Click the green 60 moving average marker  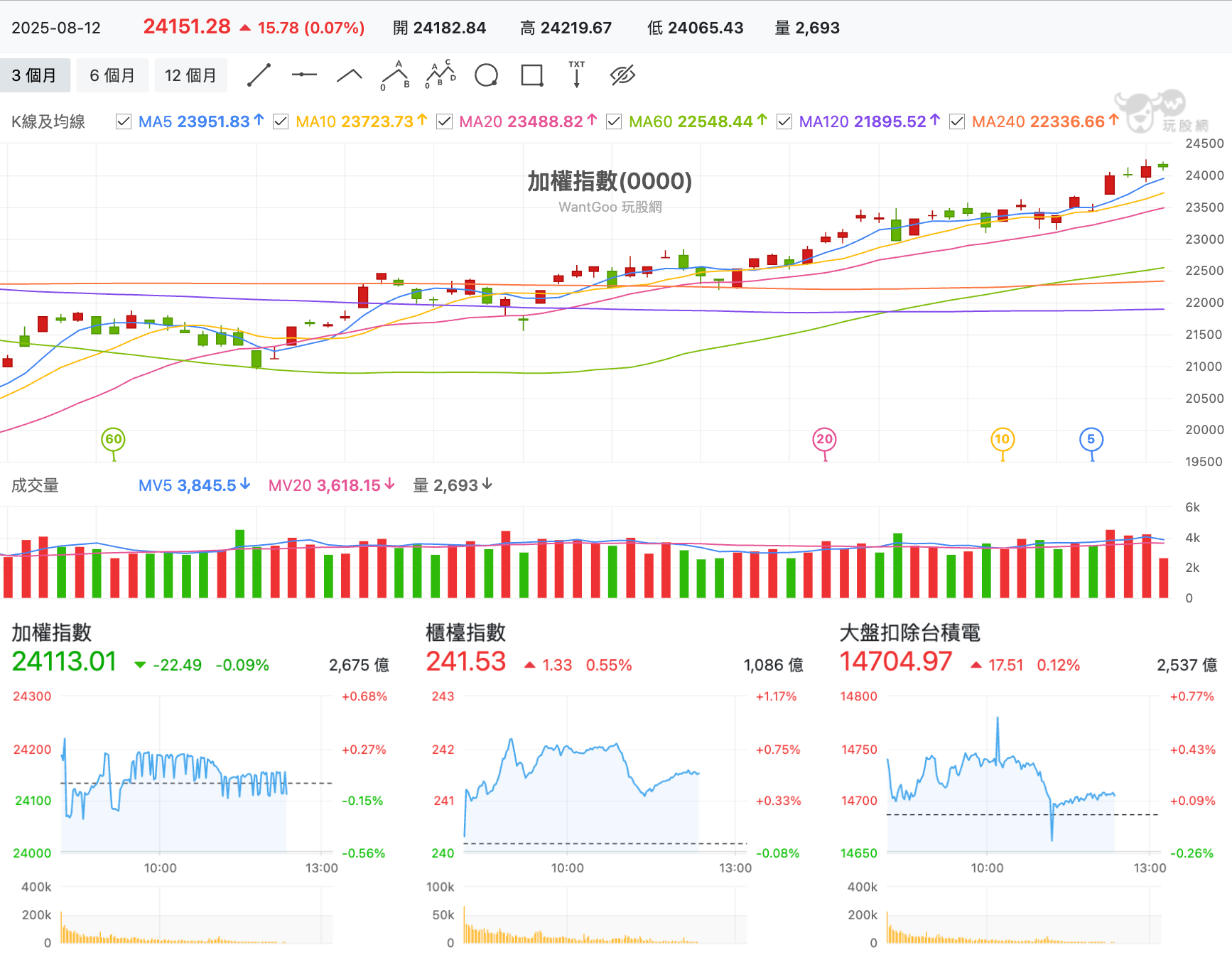(x=114, y=439)
